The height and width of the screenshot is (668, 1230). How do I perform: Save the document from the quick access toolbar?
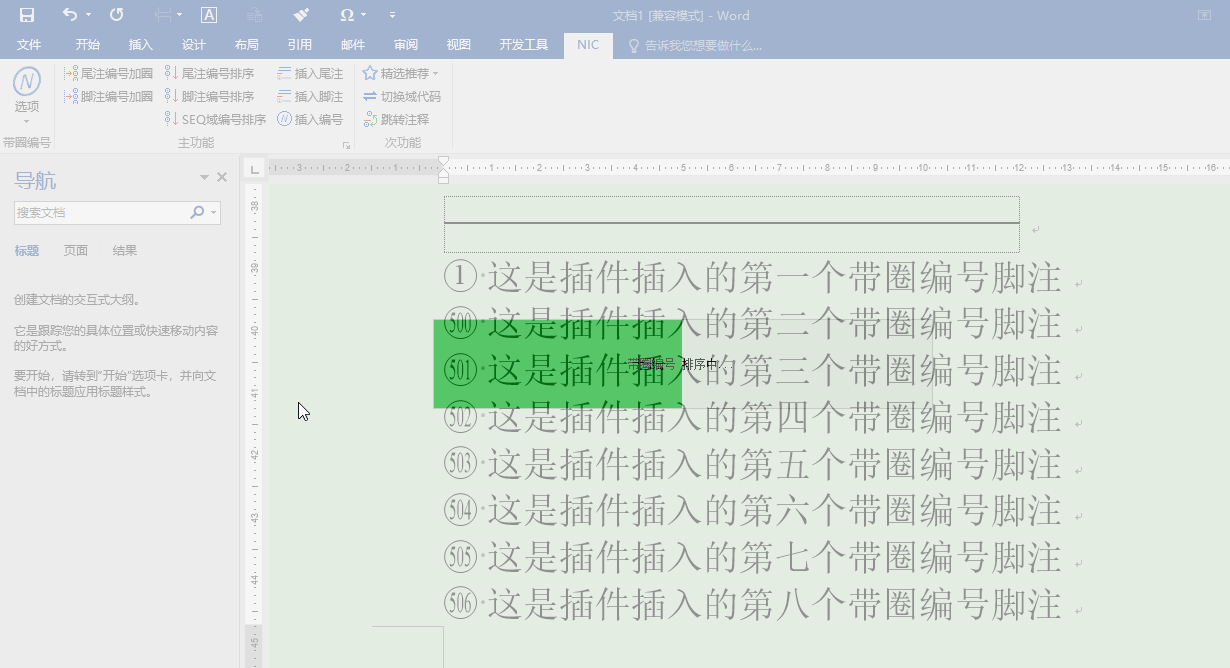coord(27,15)
